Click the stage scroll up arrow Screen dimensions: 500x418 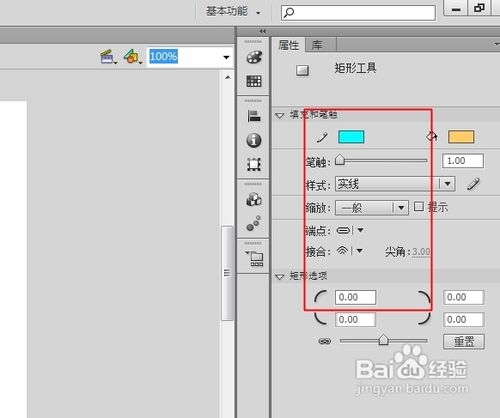click(228, 78)
